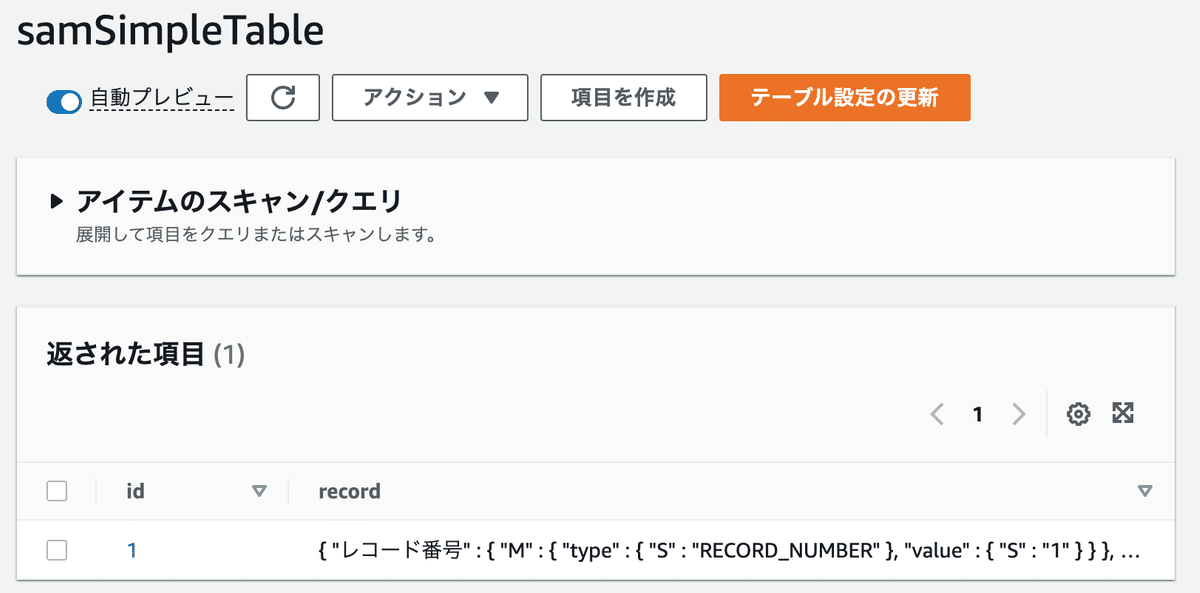Image resolution: width=1200 pixels, height=593 pixels.
Task: Open item details via the id 1 link
Action: (x=135, y=550)
